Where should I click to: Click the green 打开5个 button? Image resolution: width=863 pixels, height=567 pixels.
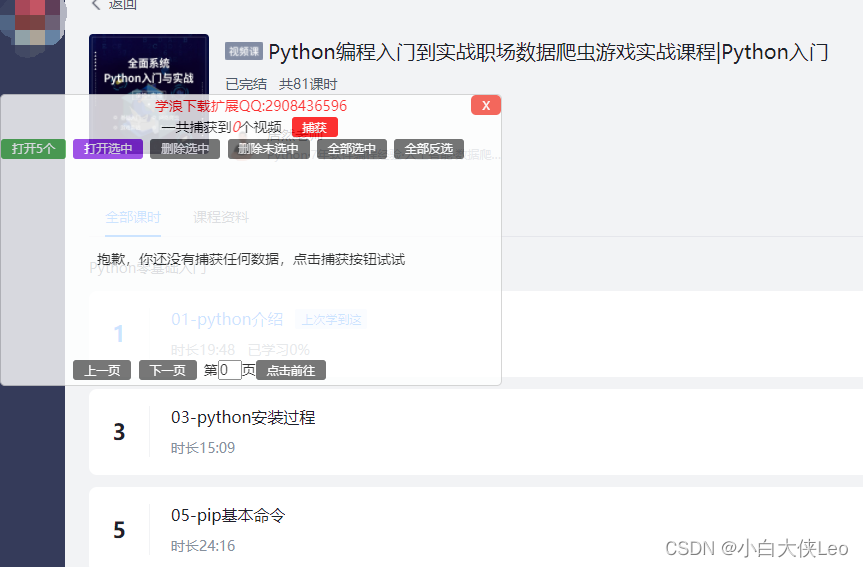point(33,149)
